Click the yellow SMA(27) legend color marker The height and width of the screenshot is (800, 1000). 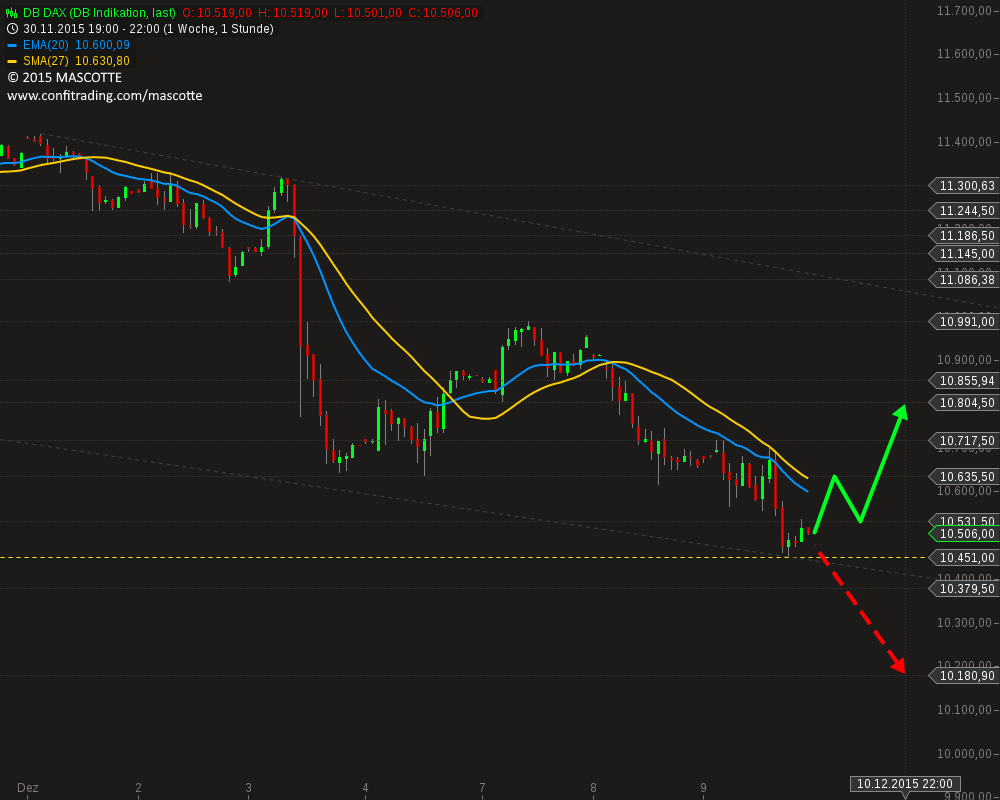pyautogui.click(x=12, y=61)
